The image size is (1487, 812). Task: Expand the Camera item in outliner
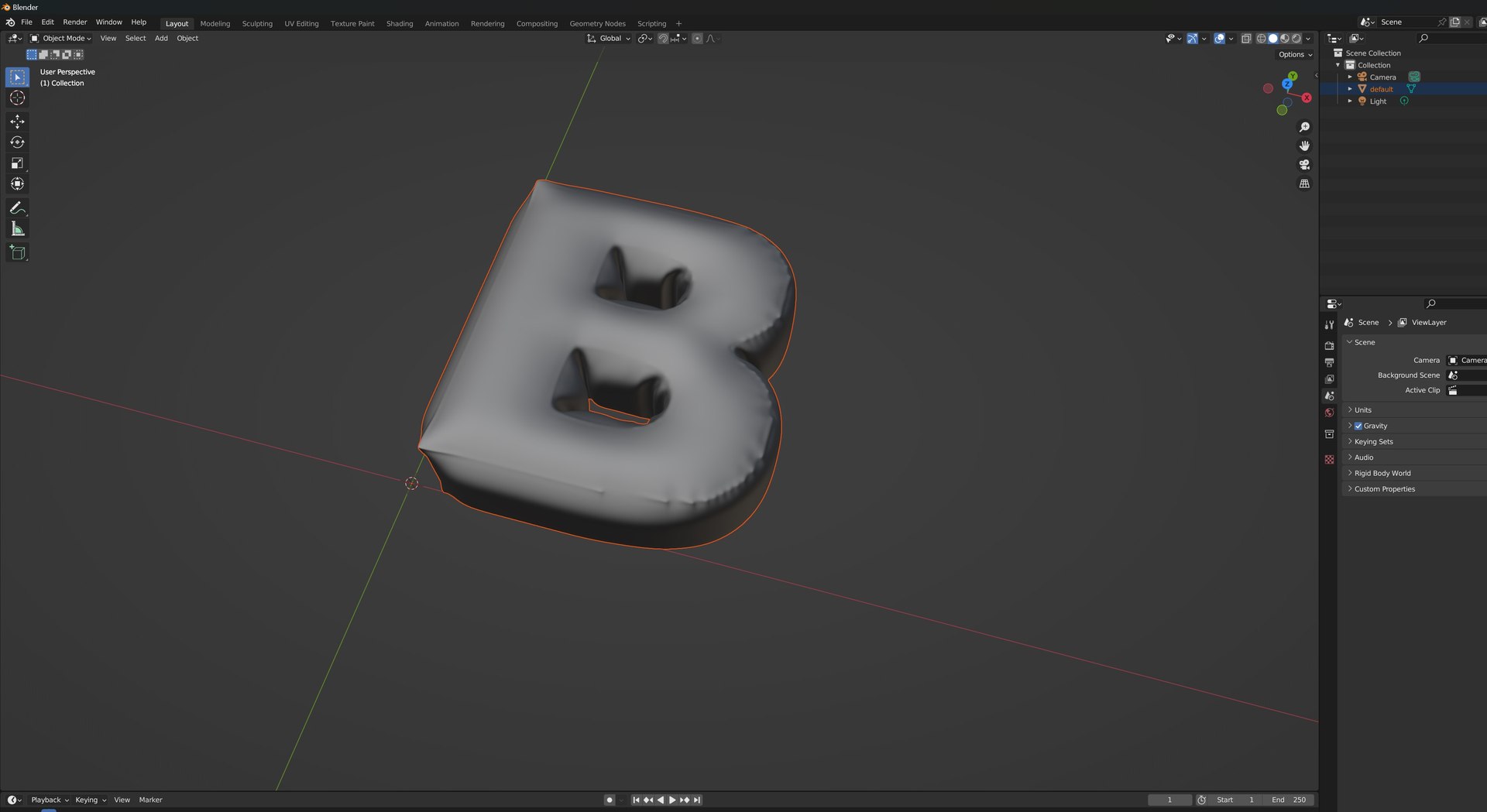tap(1350, 77)
